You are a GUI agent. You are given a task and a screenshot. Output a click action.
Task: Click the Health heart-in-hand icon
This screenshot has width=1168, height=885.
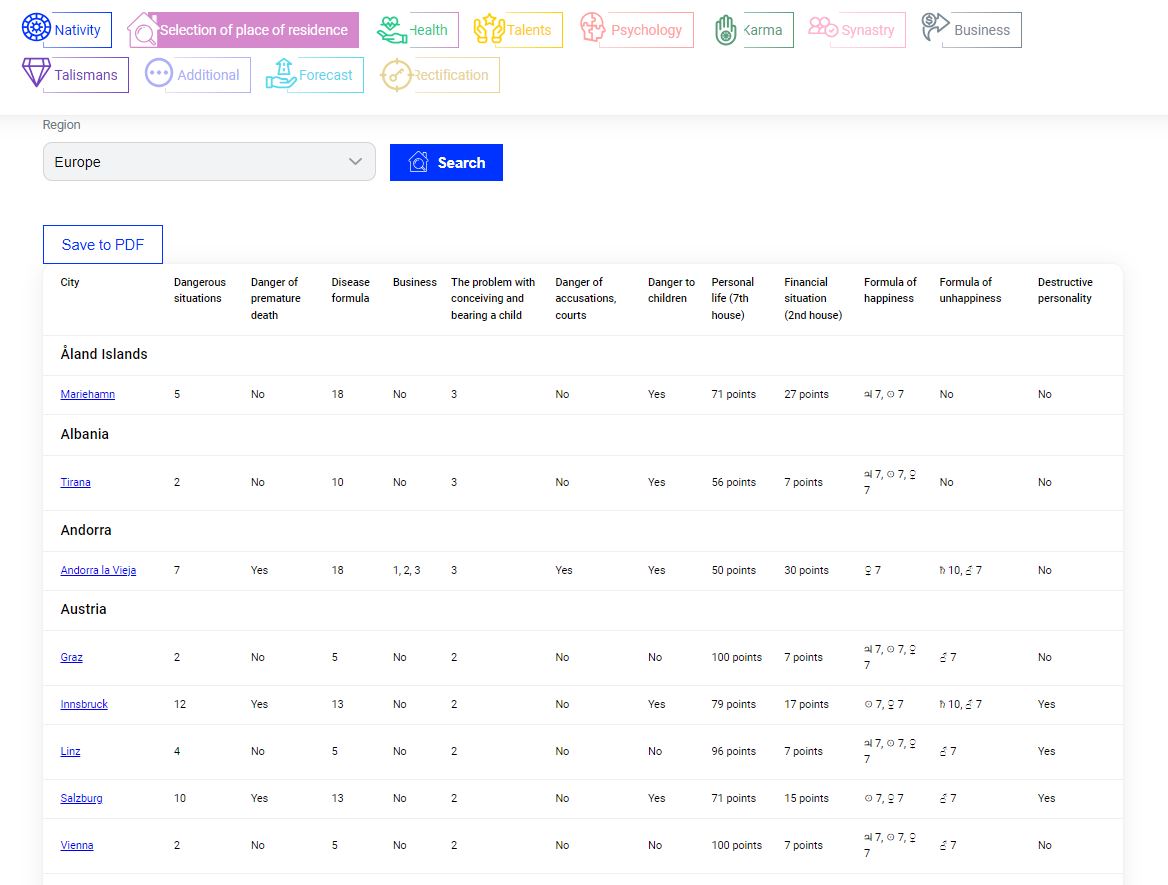pos(392,30)
